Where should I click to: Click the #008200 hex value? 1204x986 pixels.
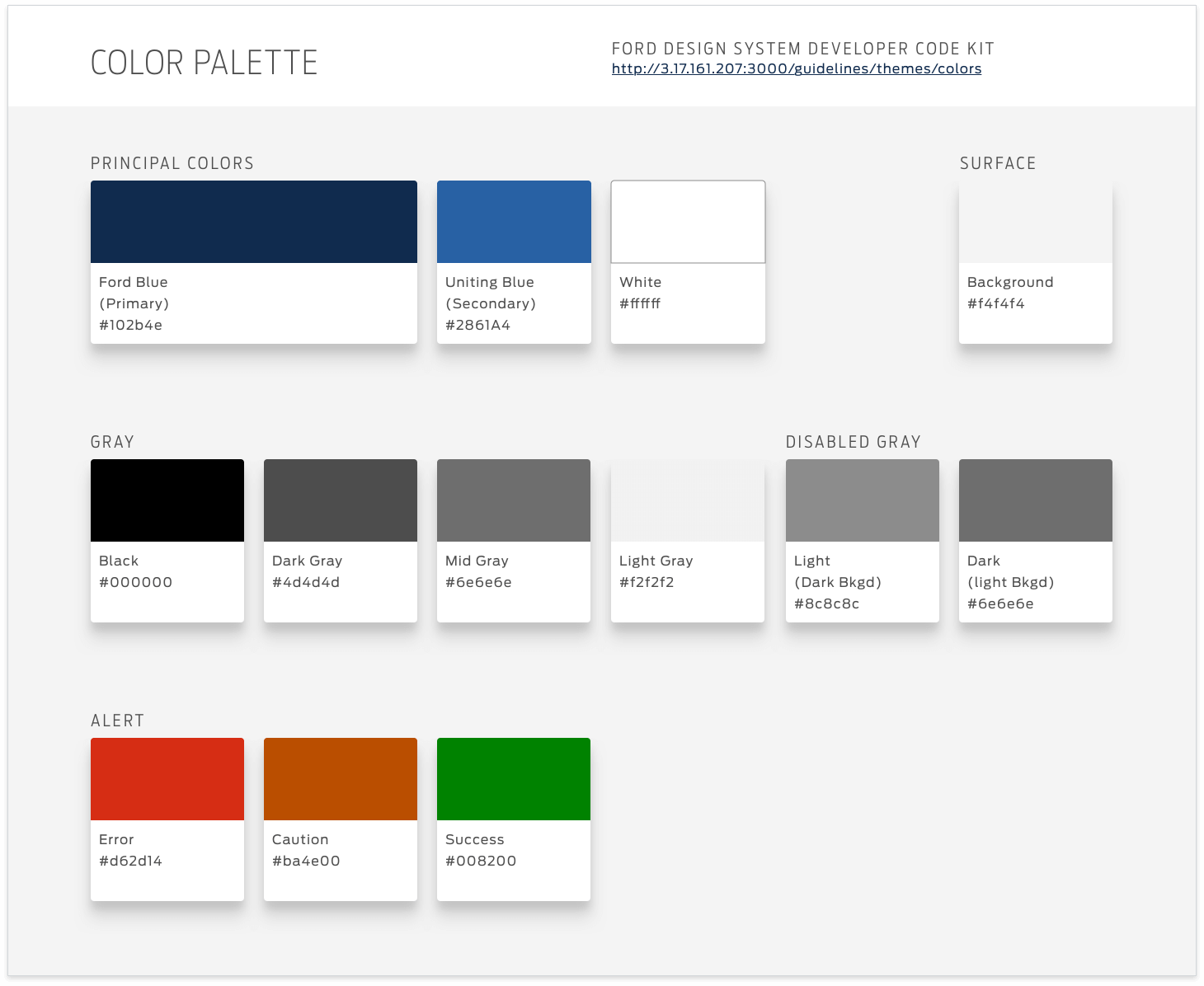point(481,861)
